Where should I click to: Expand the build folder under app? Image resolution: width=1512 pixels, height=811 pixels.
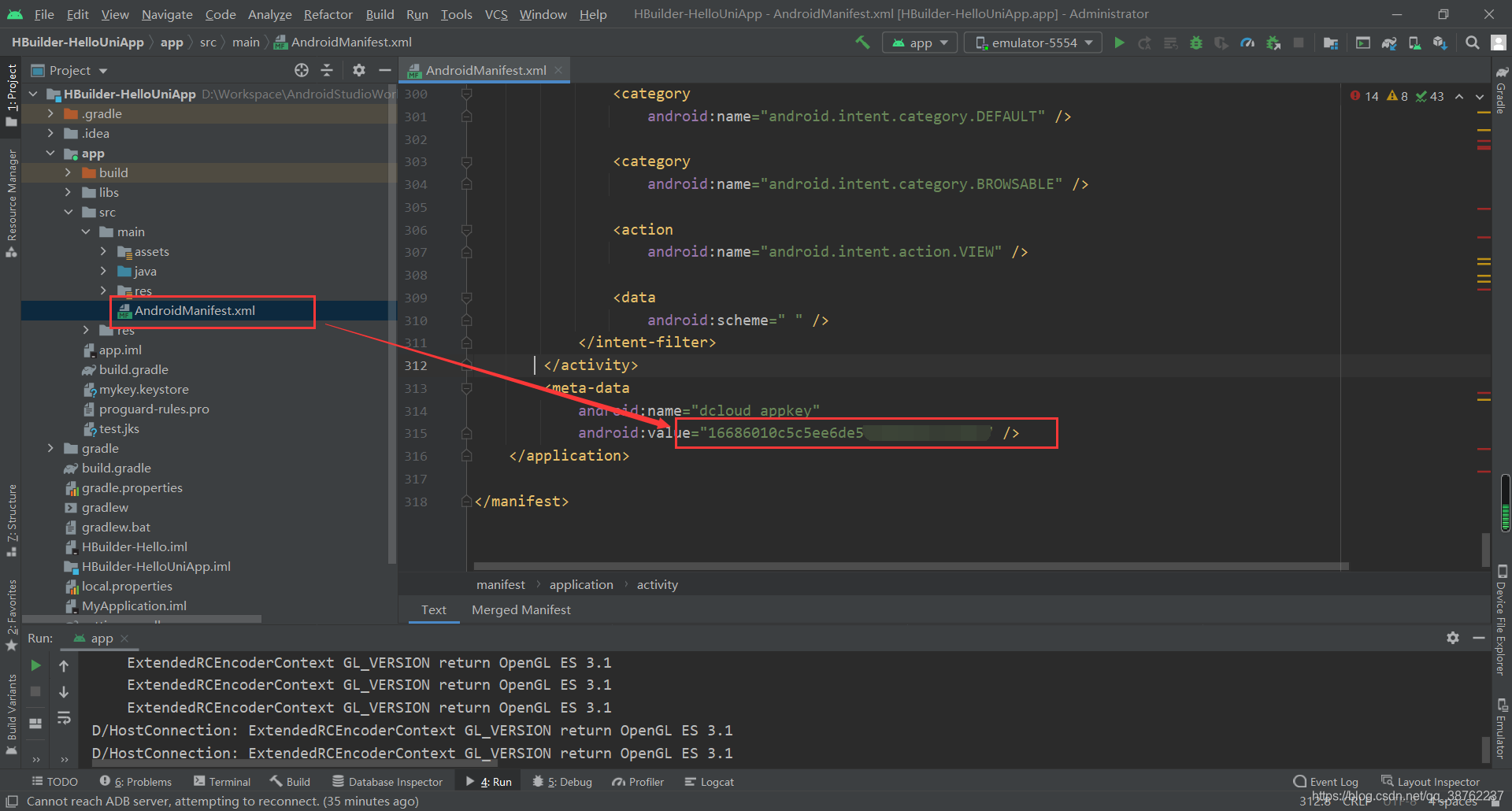[x=68, y=172]
